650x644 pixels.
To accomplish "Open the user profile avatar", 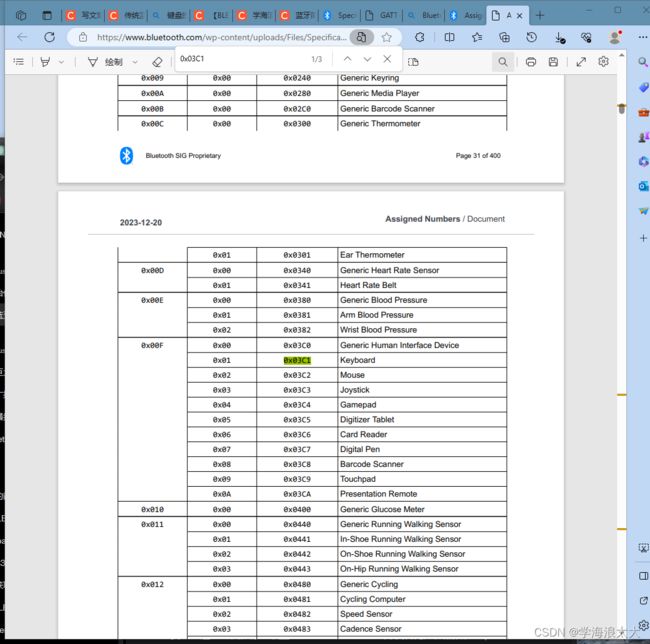I will pos(615,37).
